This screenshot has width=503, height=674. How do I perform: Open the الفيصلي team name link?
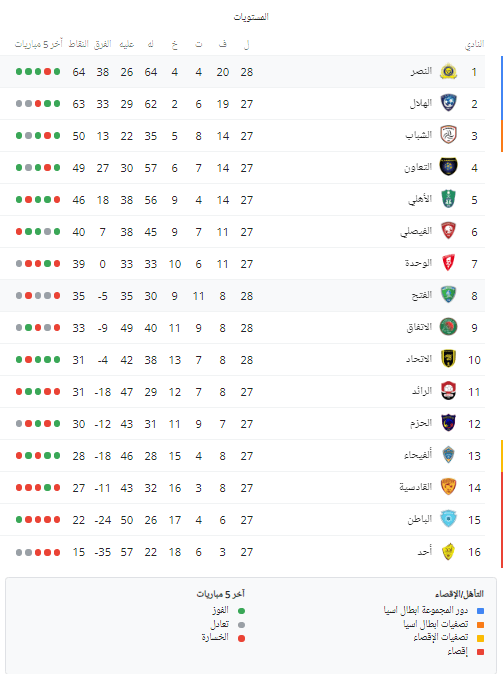point(416,232)
